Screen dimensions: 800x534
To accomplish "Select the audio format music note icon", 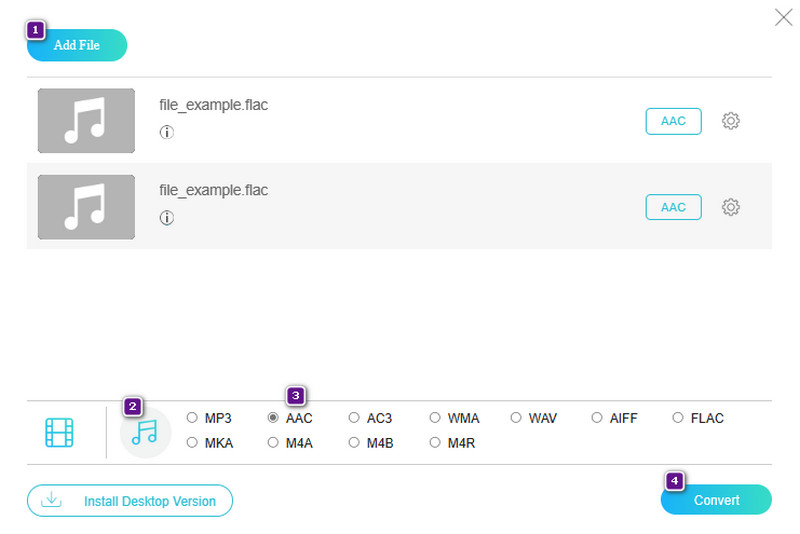I will click(x=146, y=432).
